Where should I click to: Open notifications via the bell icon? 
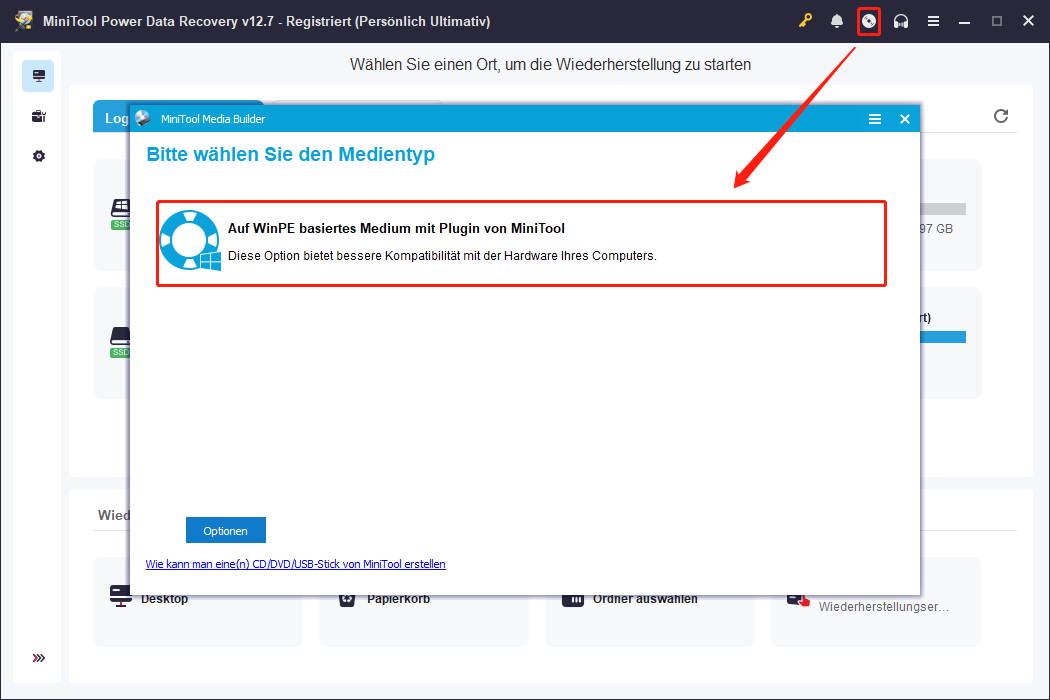coord(837,20)
